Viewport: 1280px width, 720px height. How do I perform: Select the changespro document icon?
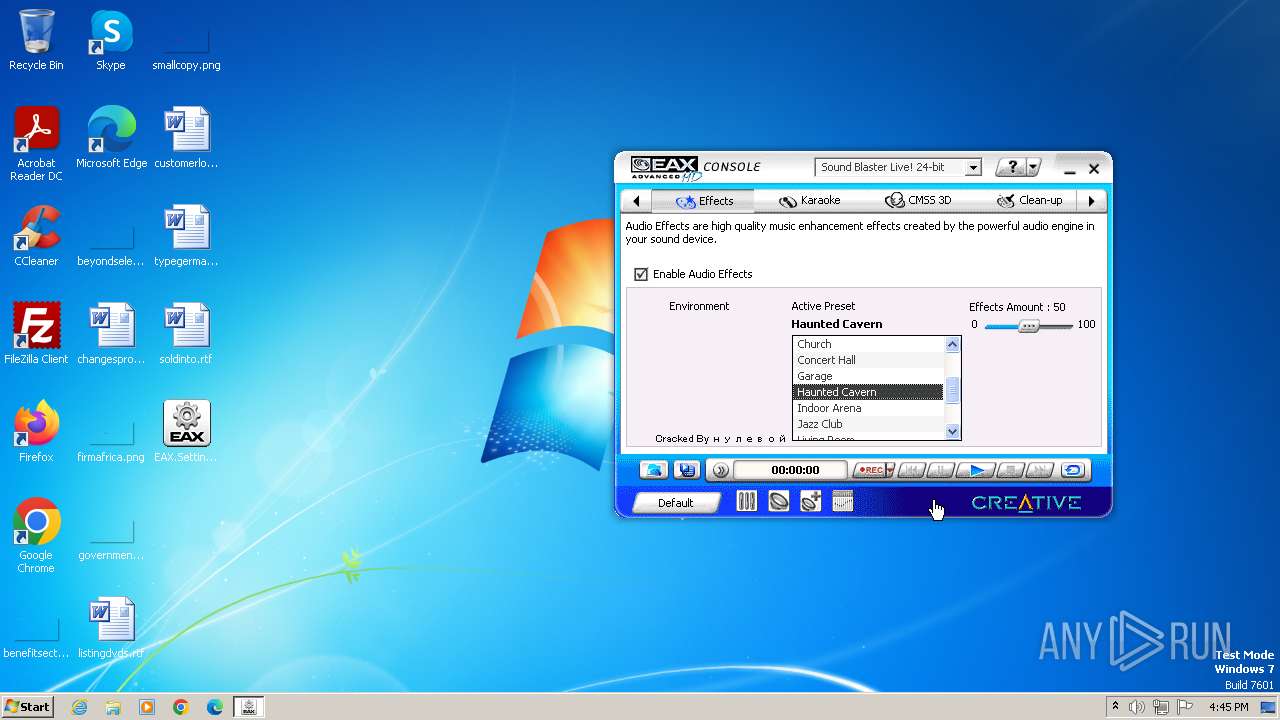click(111, 334)
